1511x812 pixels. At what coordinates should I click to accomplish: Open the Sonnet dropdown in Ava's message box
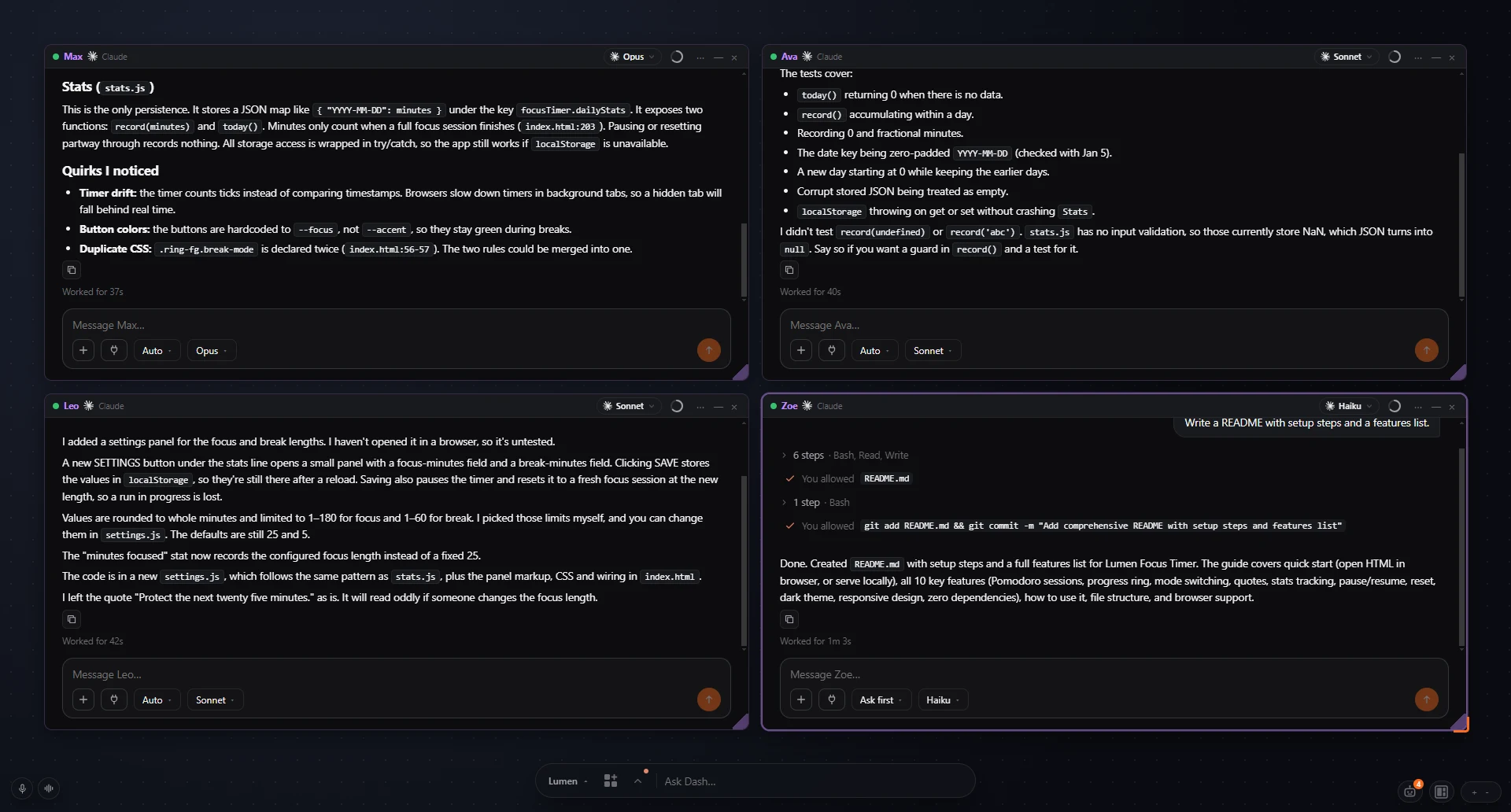(933, 351)
